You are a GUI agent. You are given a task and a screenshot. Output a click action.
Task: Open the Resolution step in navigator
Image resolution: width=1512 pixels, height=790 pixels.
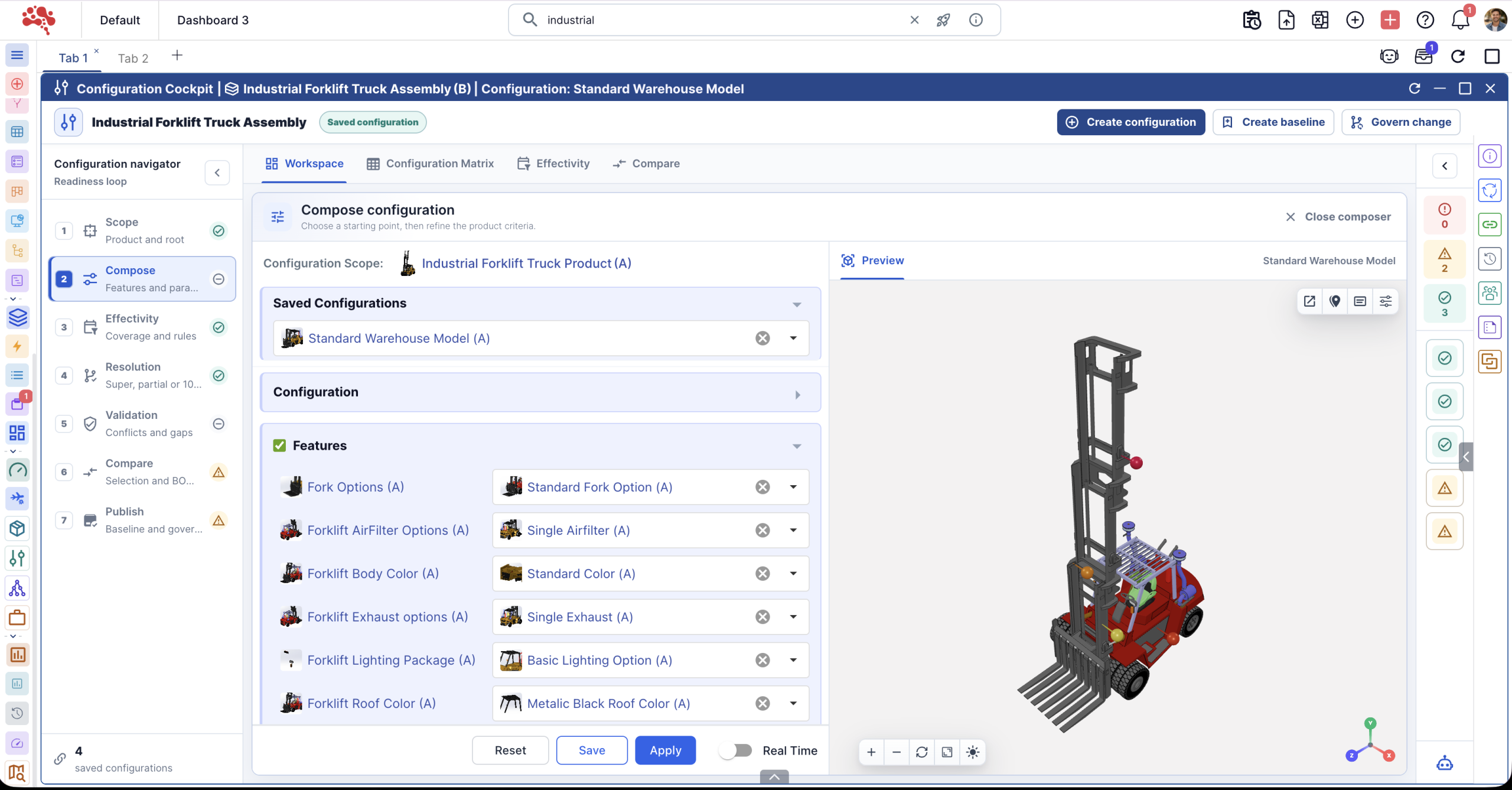point(142,375)
